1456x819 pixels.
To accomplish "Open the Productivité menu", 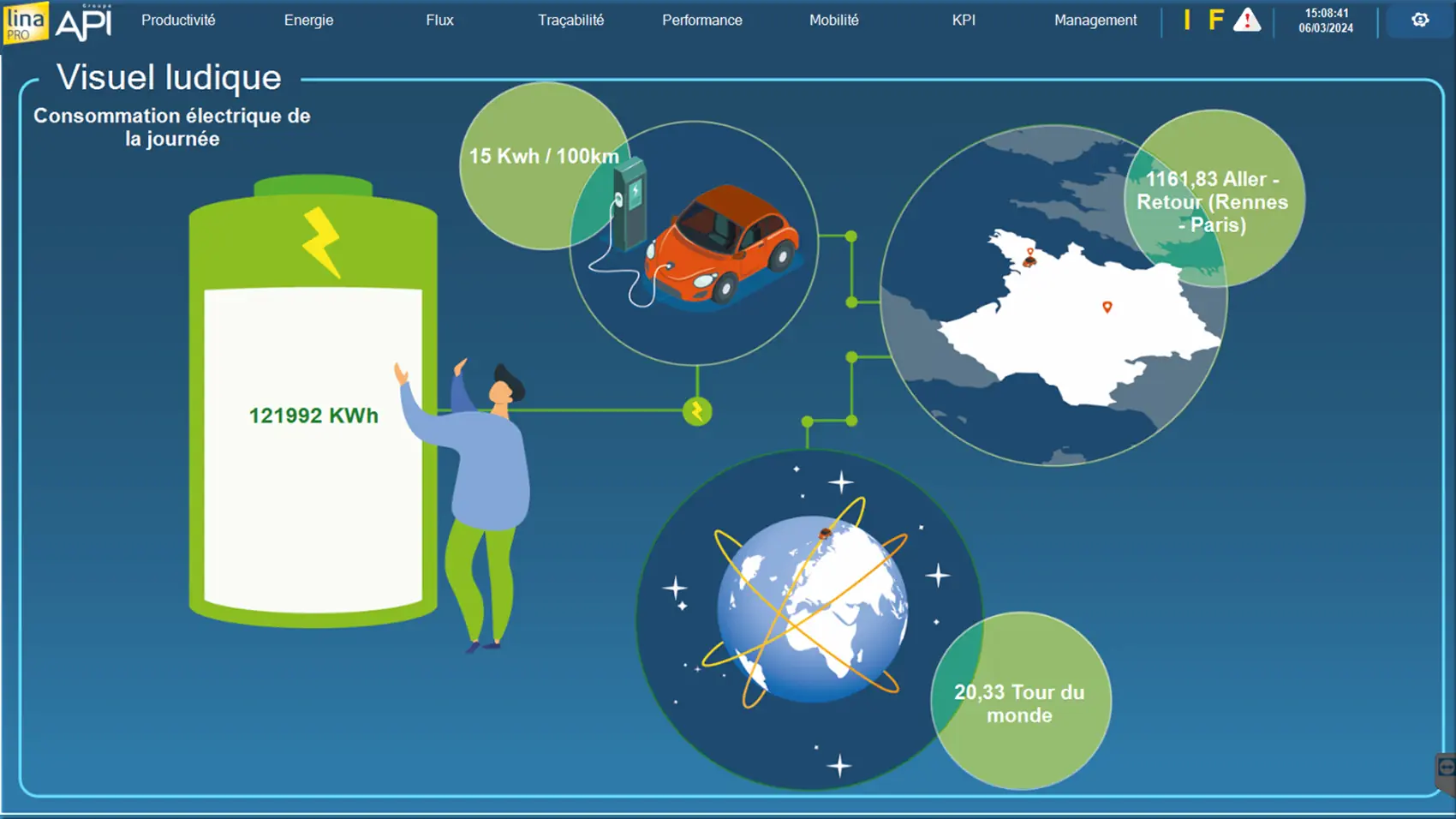I will coord(178,20).
